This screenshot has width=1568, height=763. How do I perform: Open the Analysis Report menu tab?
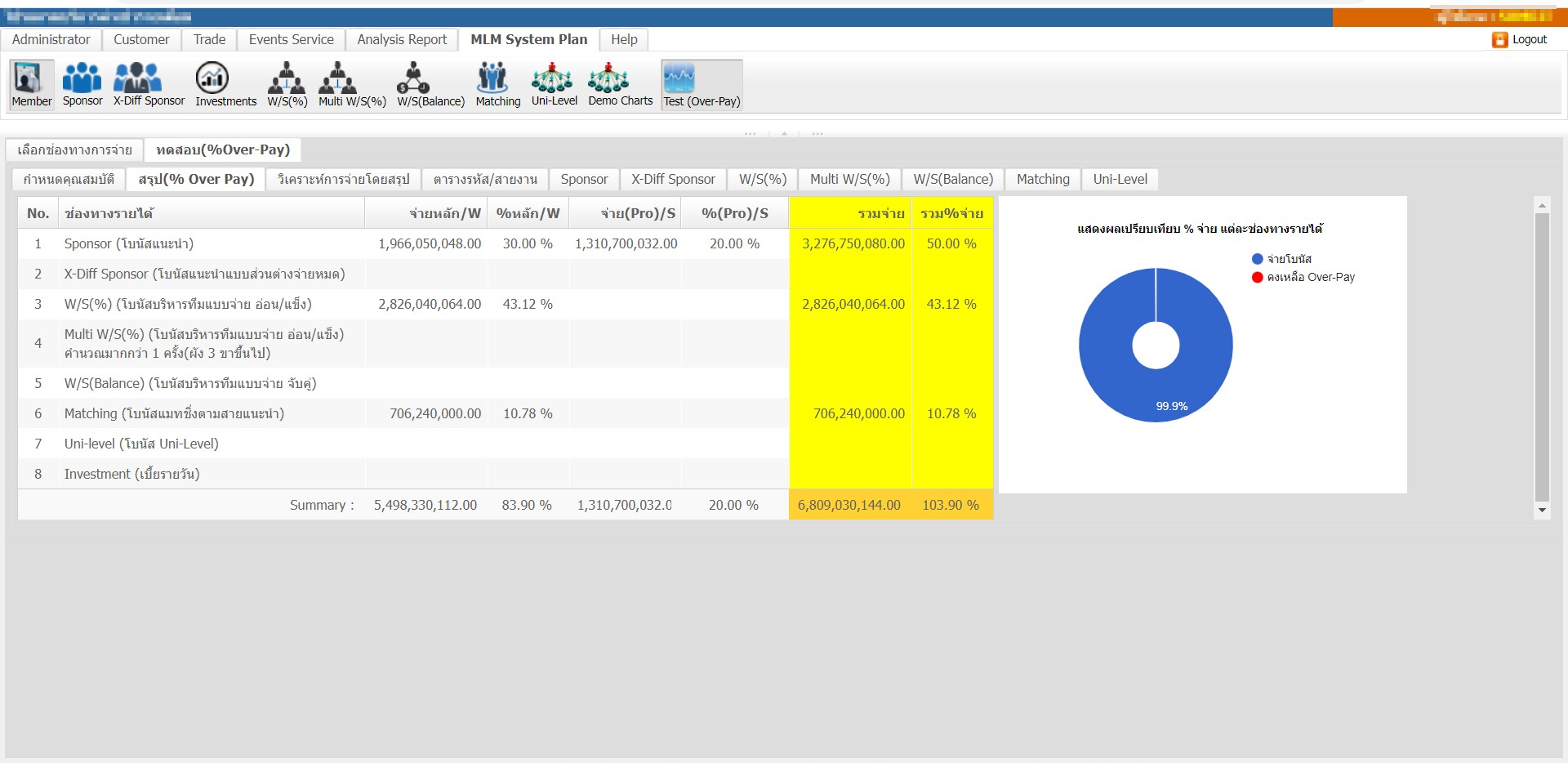tap(402, 39)
